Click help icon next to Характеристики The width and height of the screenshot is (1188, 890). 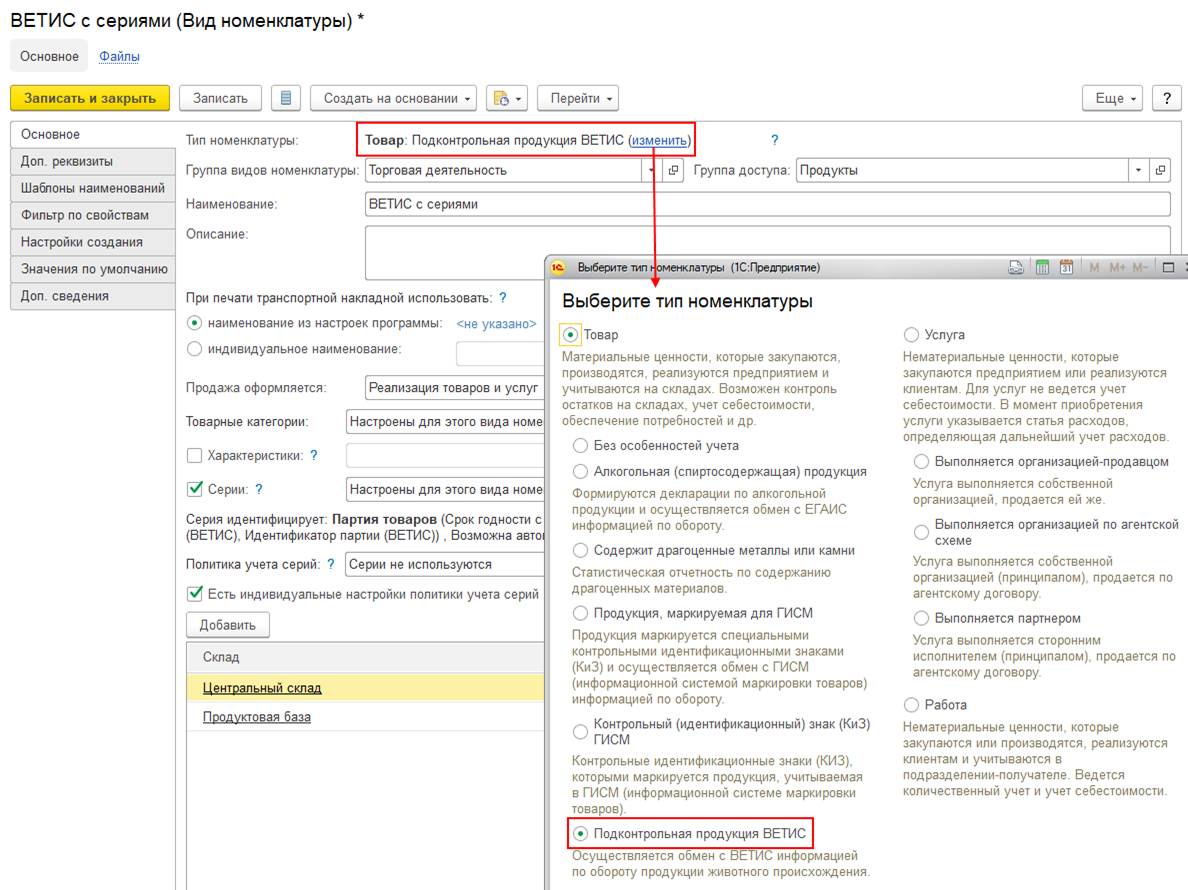(x=314, y=455)
